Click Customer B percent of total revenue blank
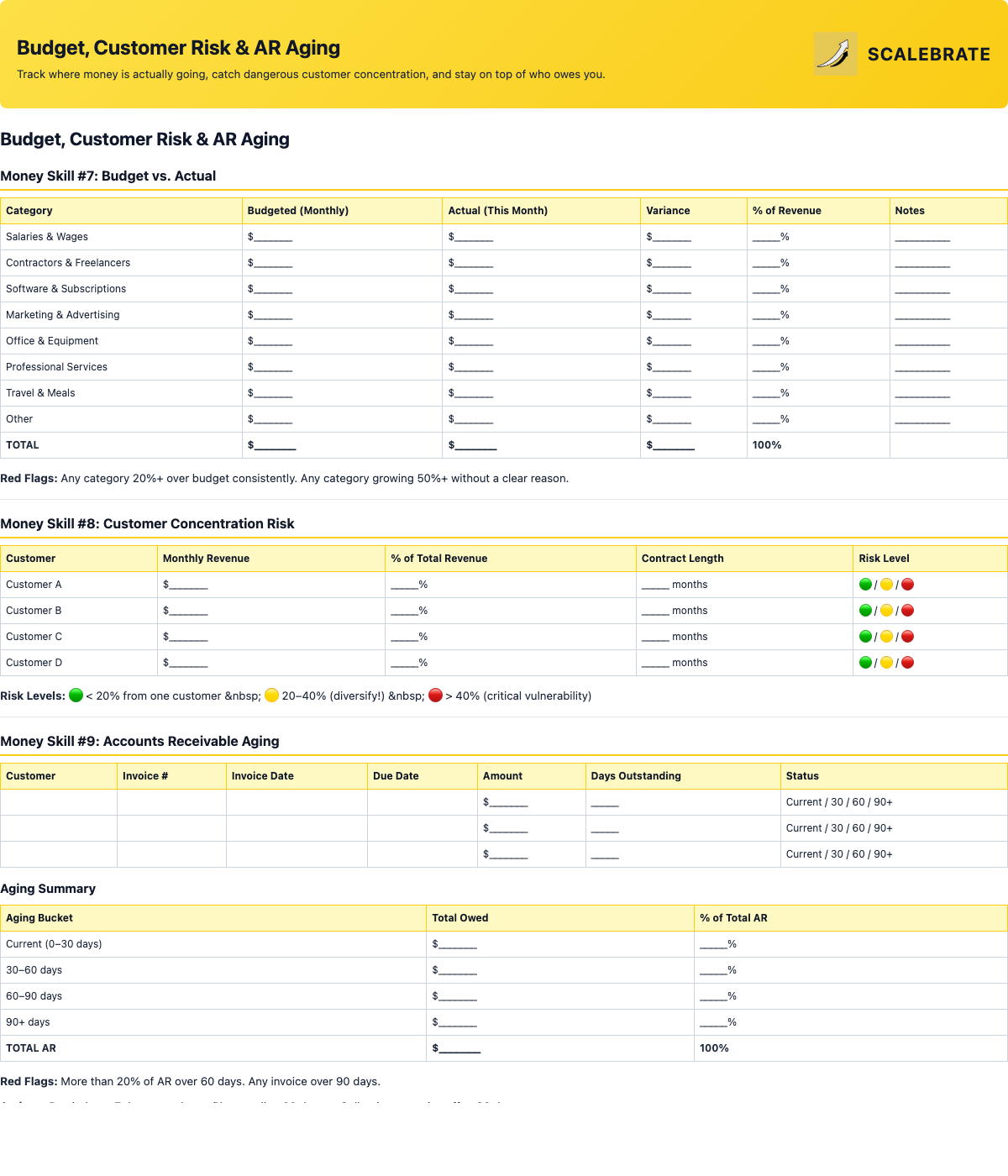This screenshot has width=1008, height=1176. click(x=410, y=611)
